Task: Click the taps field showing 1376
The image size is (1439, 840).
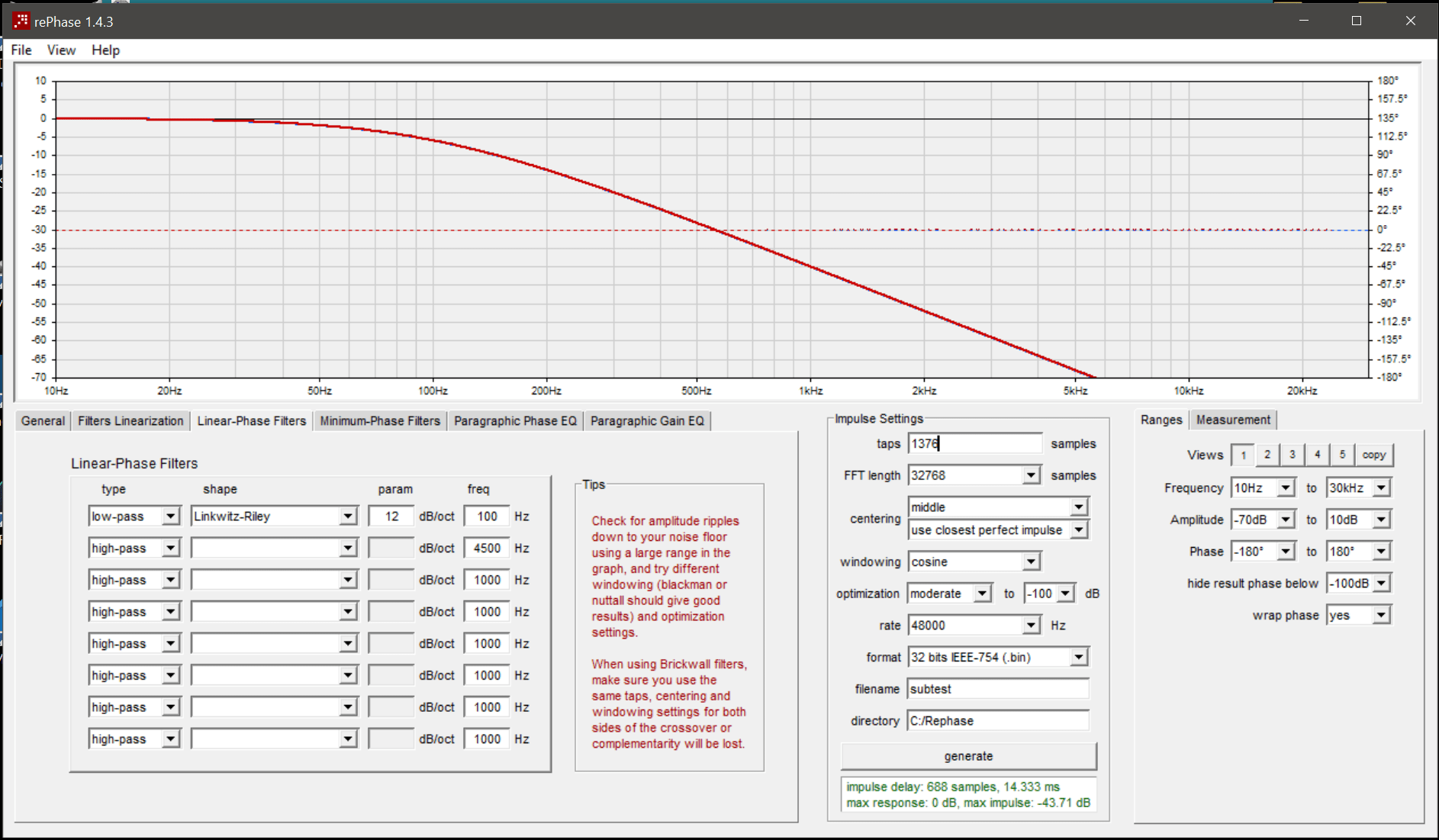Action: click(x=974, y=443)
